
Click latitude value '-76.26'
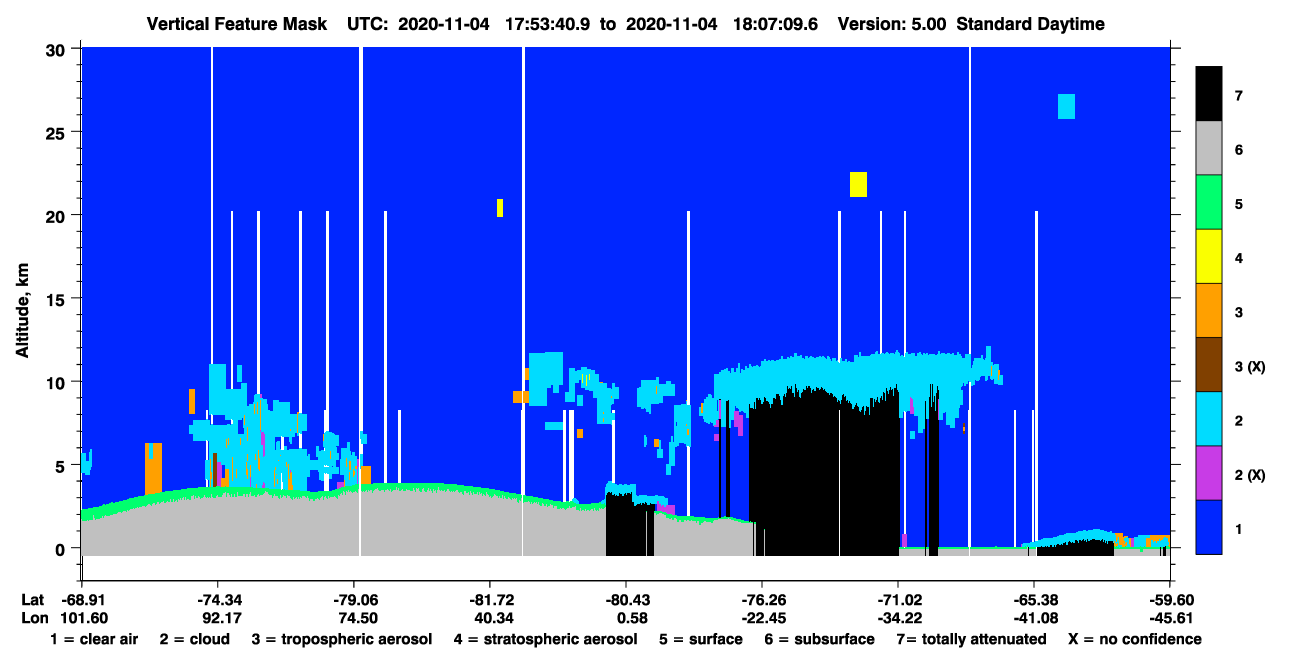pyautogui.click(x=762, y=600)
